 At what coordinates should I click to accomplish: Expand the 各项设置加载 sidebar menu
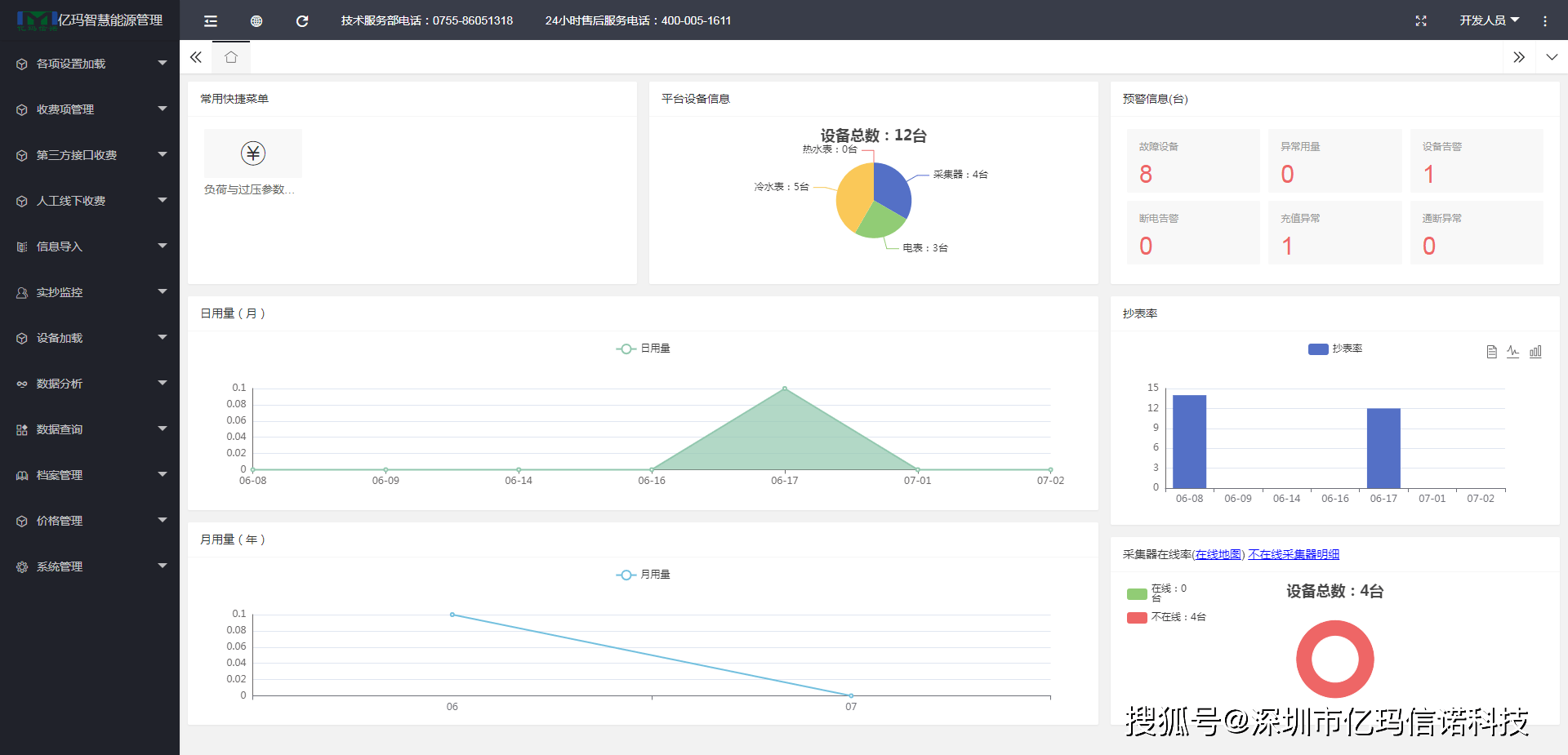click(x=90, y=64)
